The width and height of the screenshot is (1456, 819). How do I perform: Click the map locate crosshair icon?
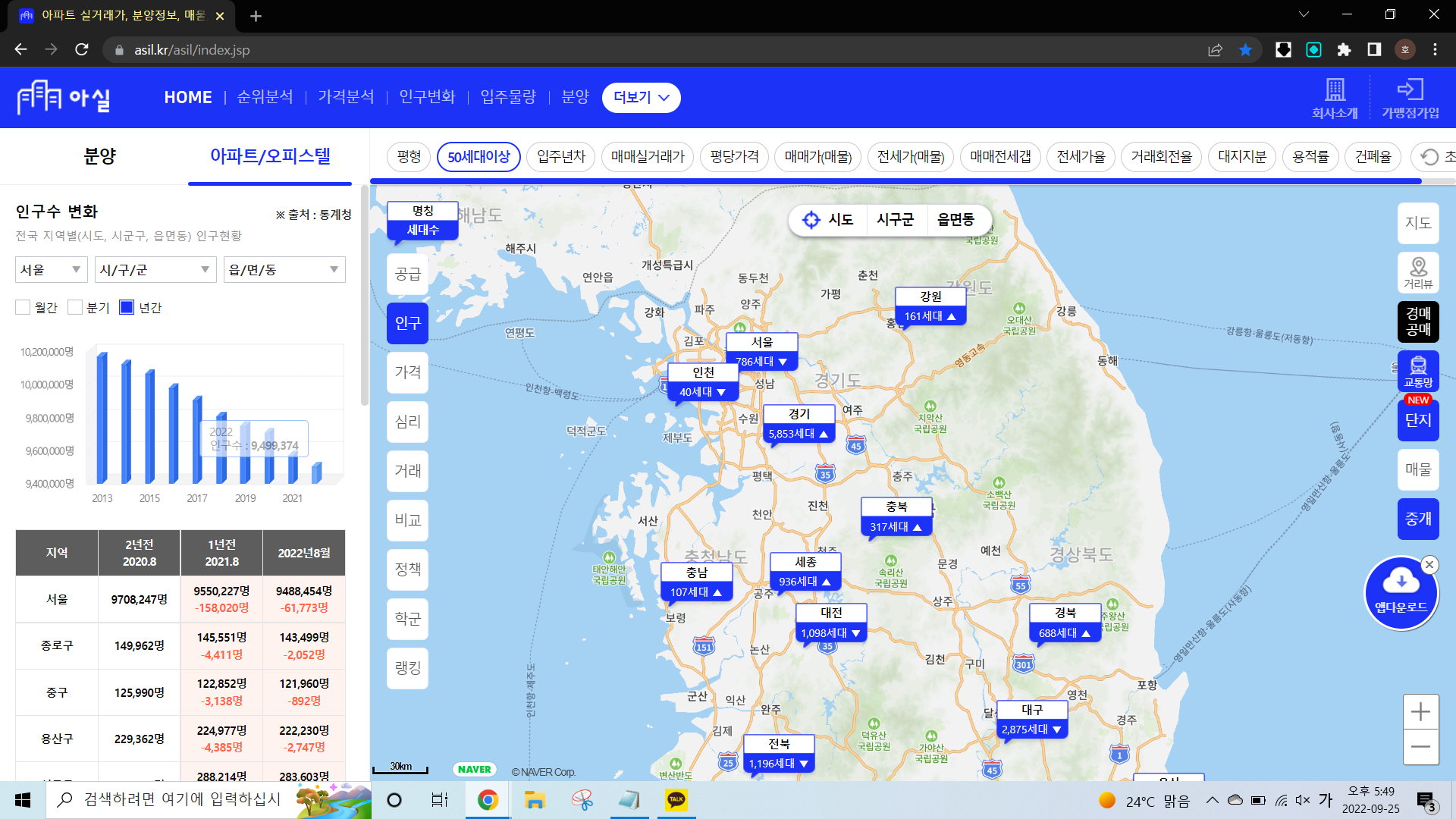[811, 220]
